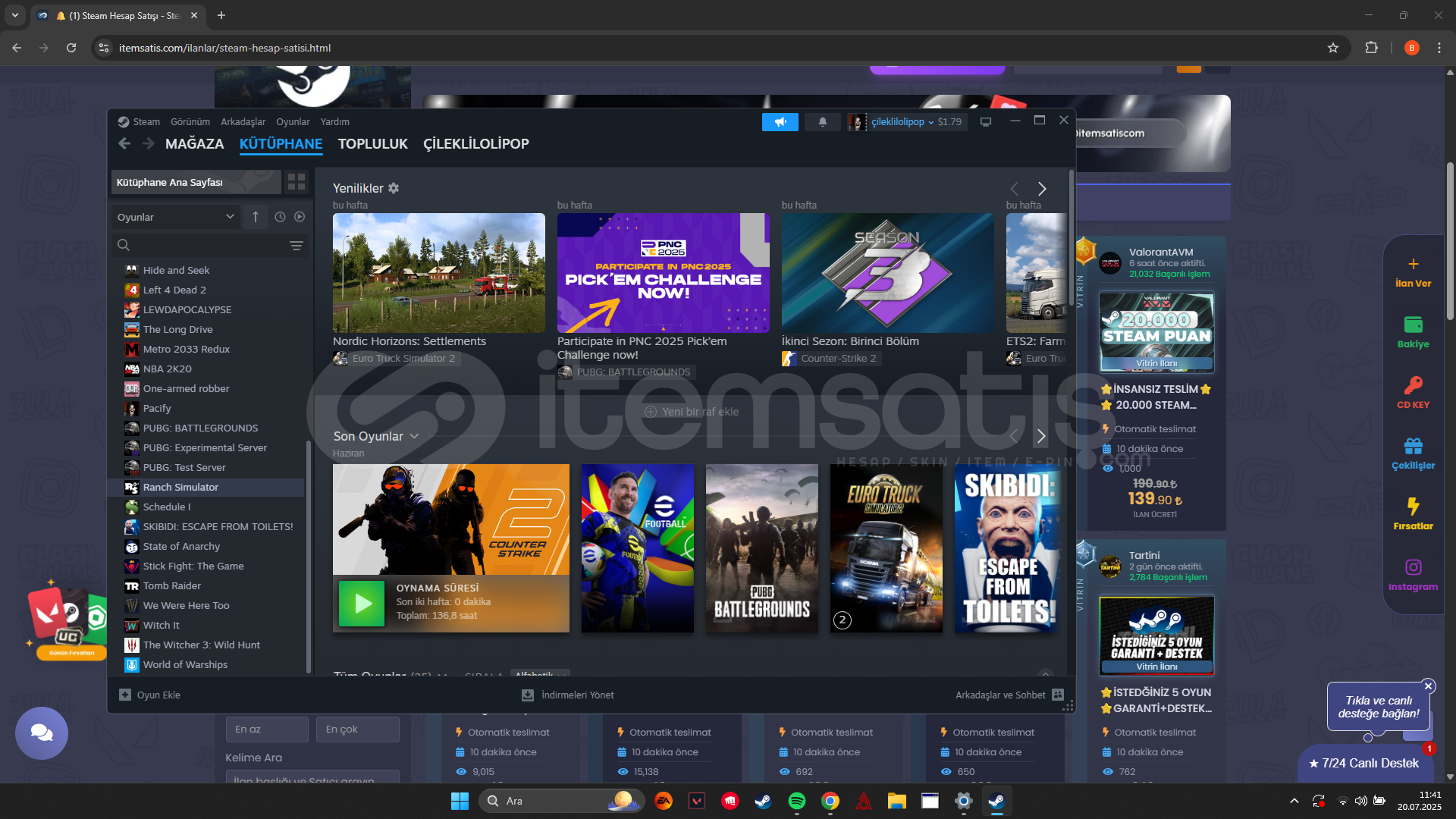Expand Oyunlar category dropdown

point(176,217)
